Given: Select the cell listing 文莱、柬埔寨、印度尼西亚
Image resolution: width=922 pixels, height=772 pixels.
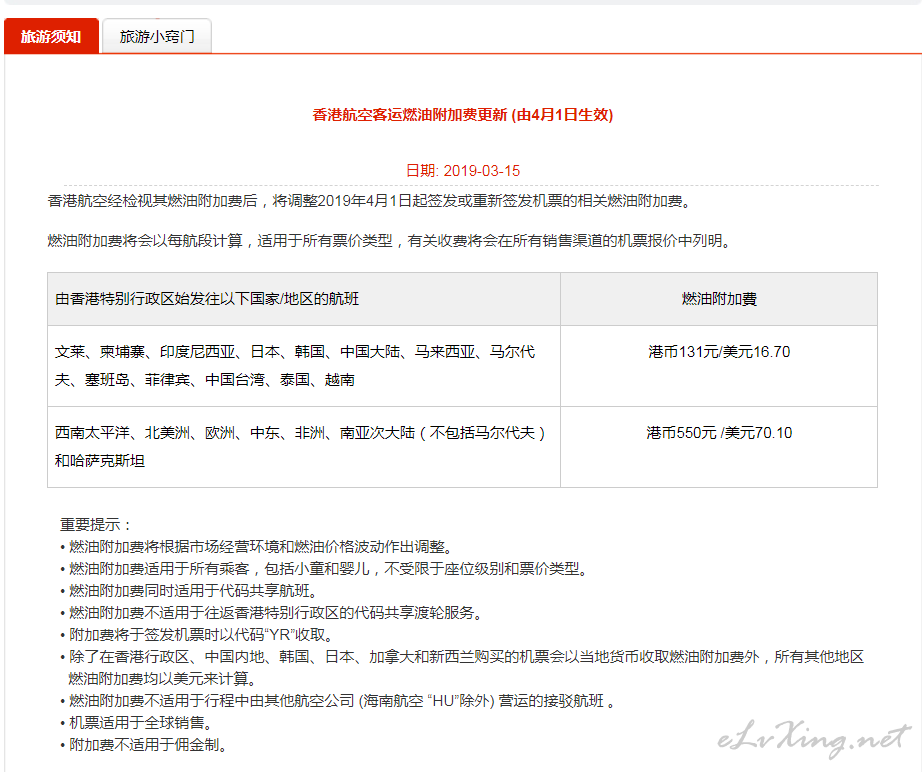Looking at the screenshot, I should pos(304,366).
